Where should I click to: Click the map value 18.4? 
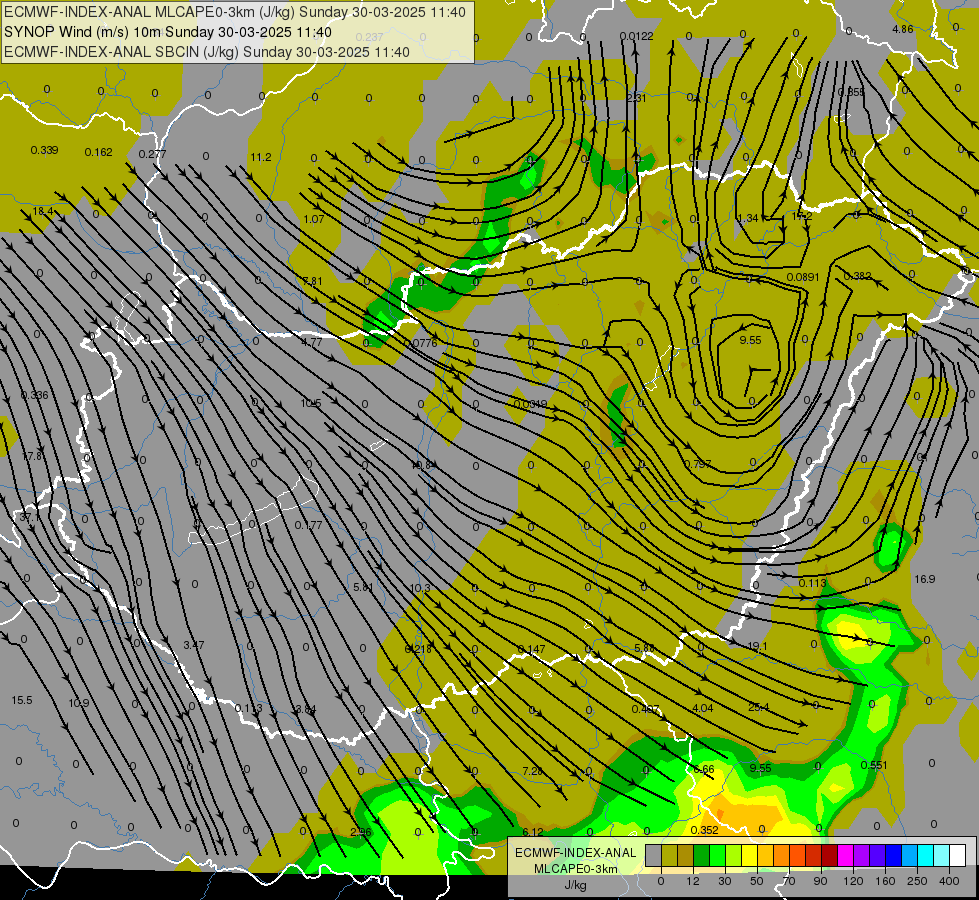click(x=42, y=211)
